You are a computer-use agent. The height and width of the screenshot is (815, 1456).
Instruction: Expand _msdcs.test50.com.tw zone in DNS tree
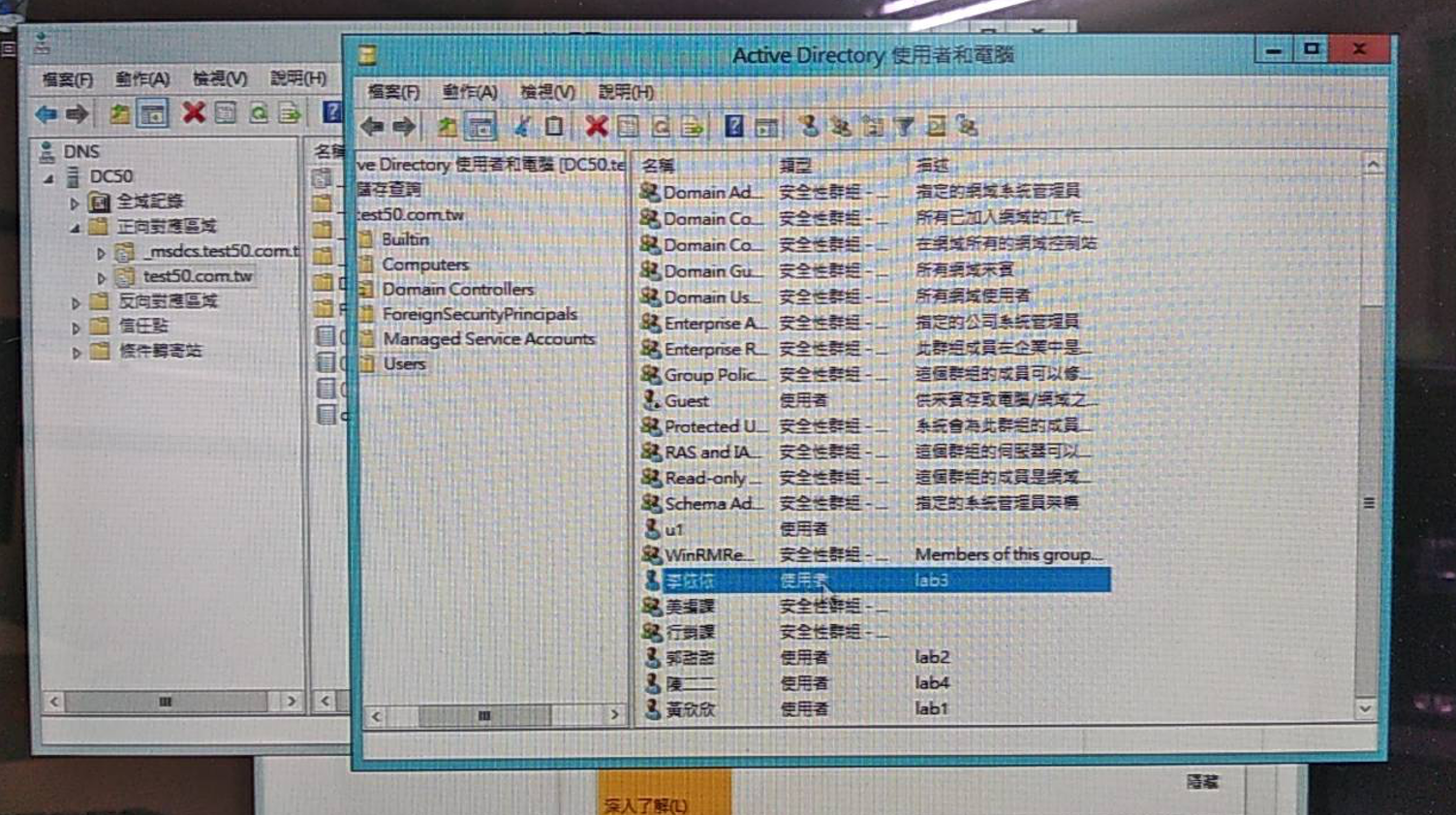click(x=101, y=253)
